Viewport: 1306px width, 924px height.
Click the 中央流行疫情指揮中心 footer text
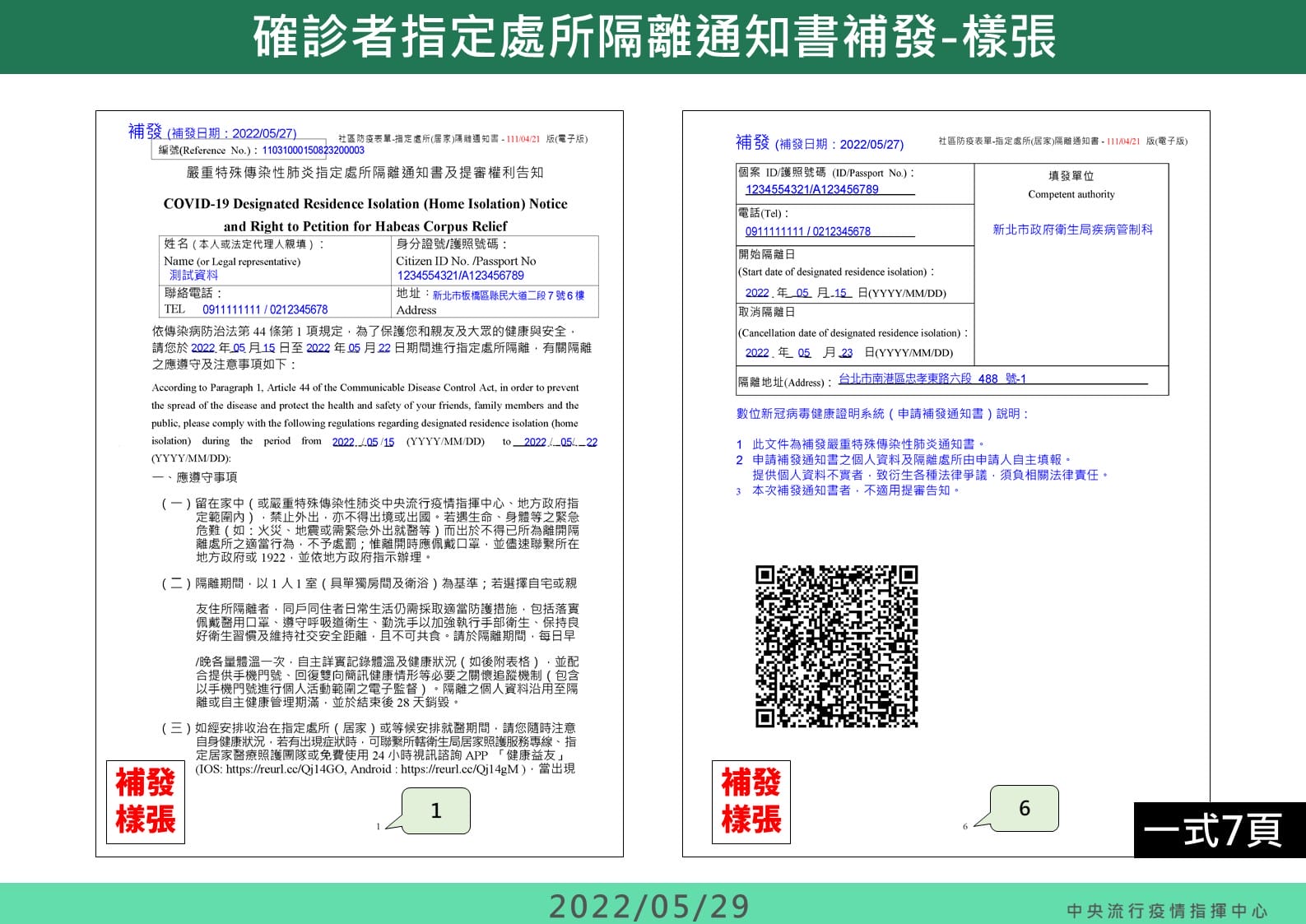tap(1167, 911)
